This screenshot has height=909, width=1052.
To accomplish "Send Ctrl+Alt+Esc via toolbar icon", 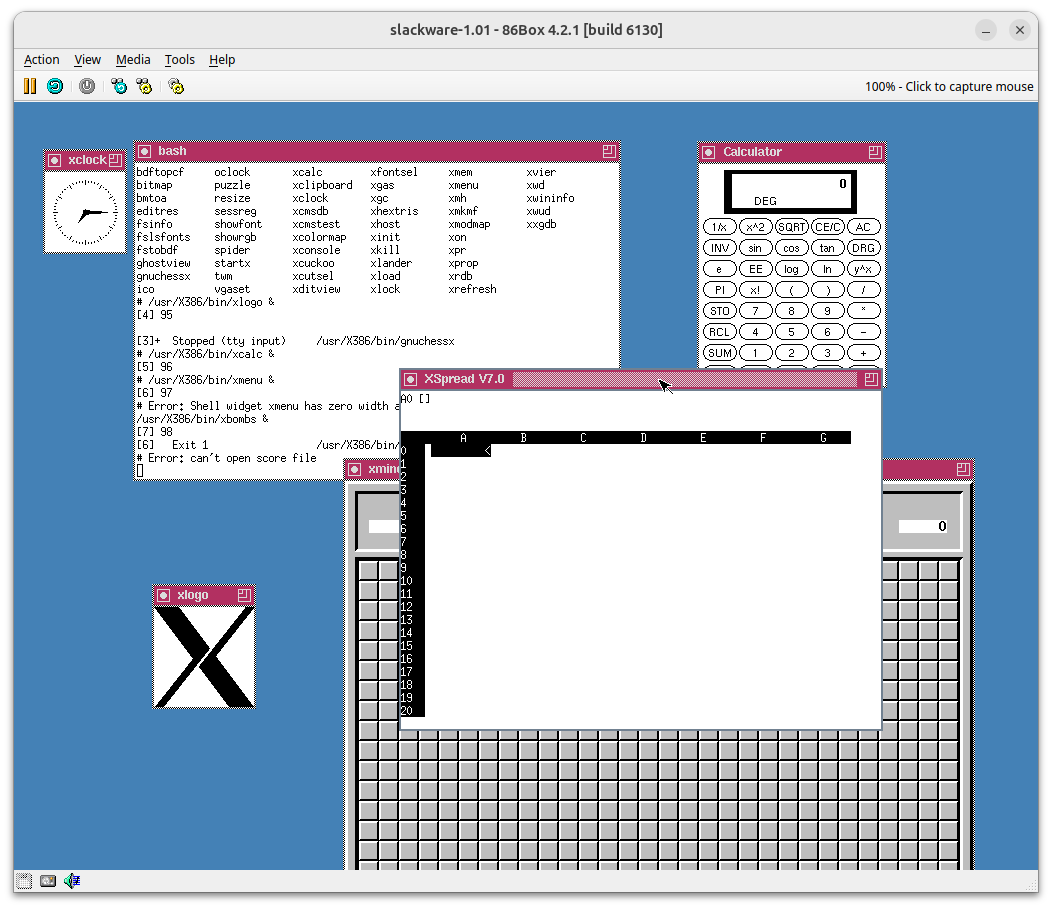I will point(144,86).
